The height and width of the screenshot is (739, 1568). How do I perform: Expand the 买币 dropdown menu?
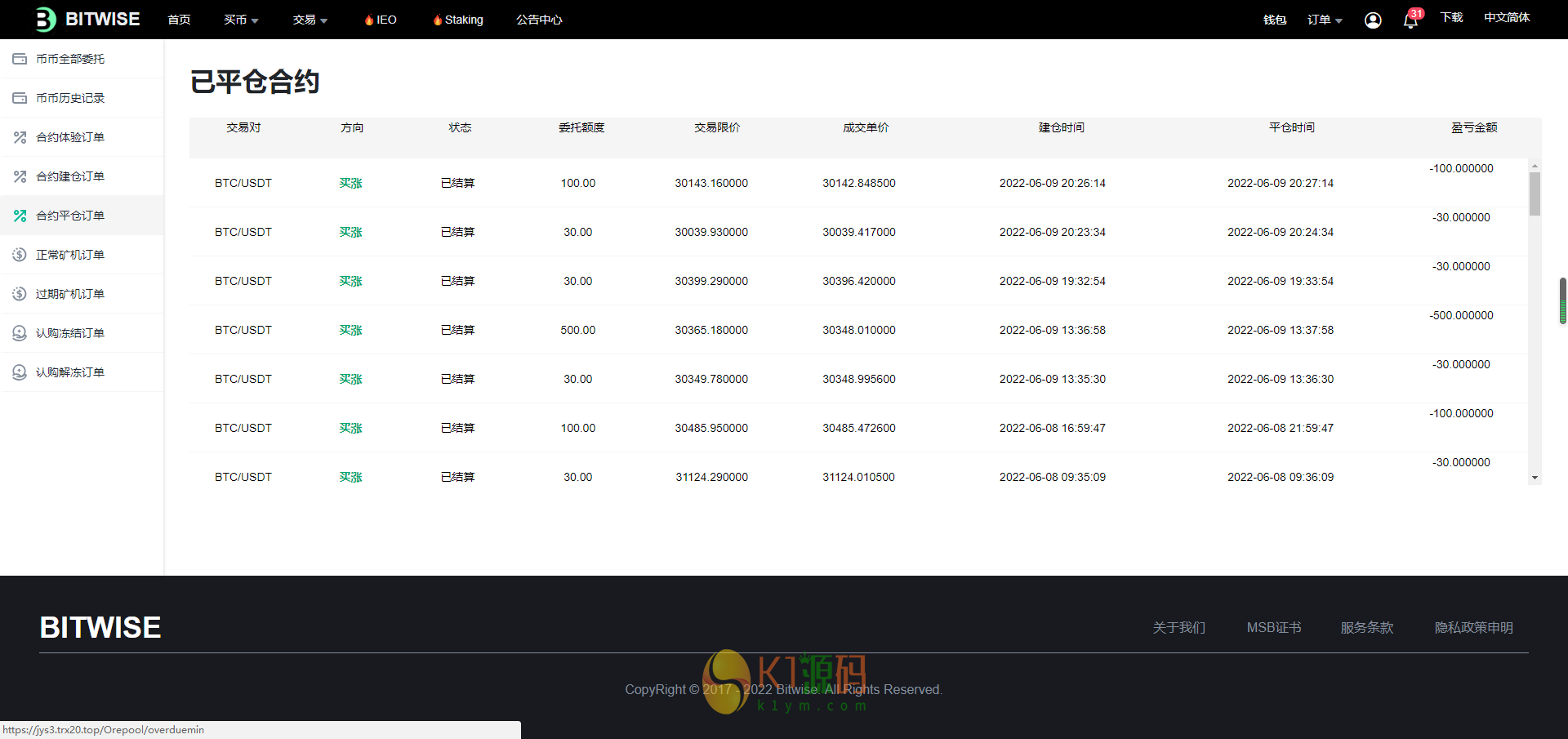pyautogui.click(x=241, y=20)
